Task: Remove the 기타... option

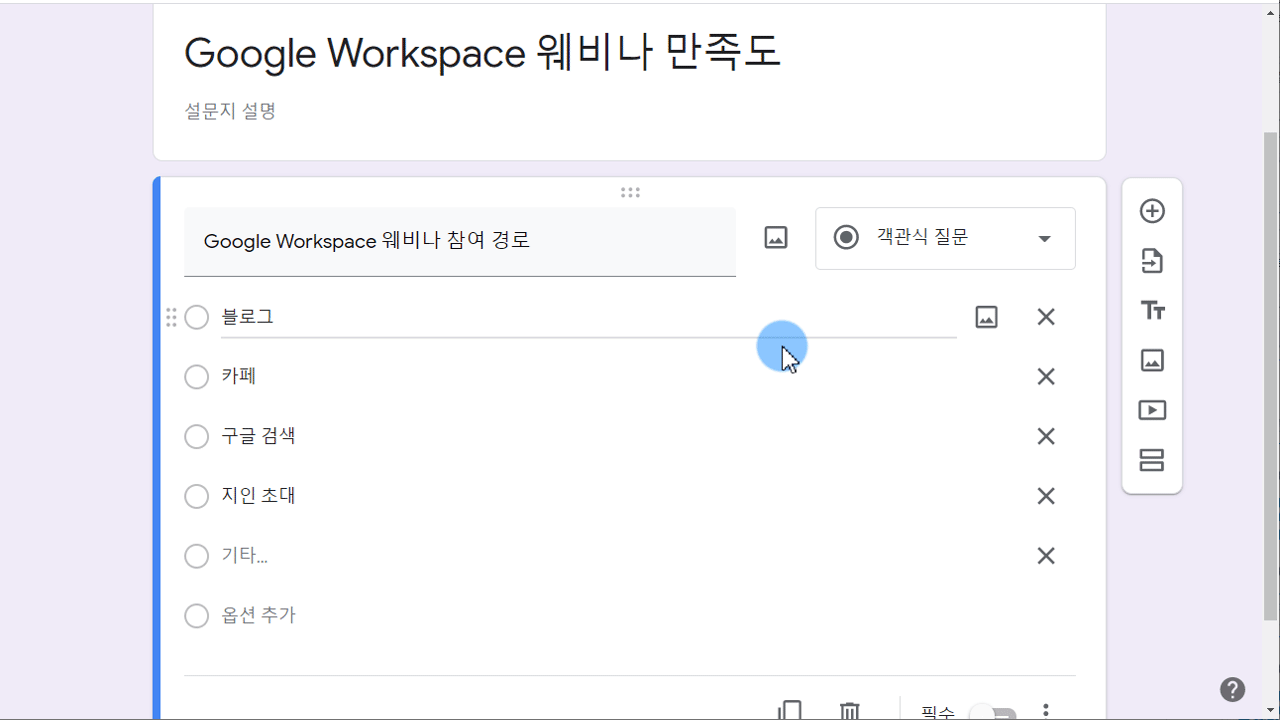Action: [1046, 556]
